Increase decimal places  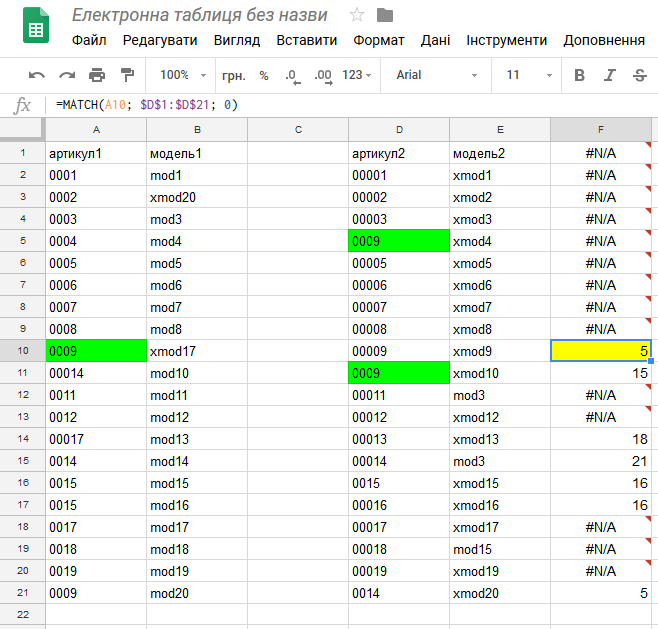pos(323,76)
